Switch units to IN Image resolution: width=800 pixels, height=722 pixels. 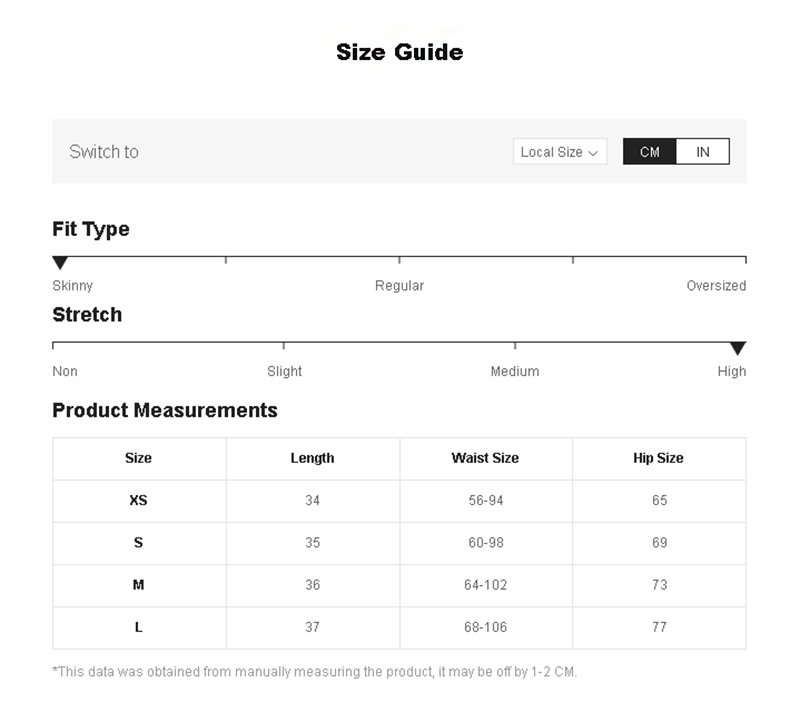[703, 152]
